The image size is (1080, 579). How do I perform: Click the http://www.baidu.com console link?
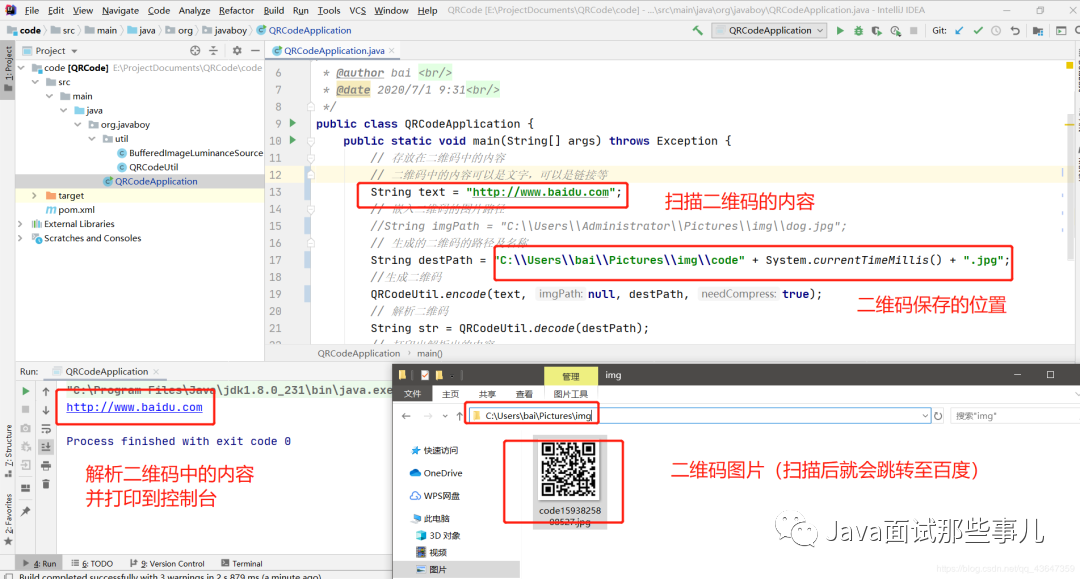coord(134,407)
